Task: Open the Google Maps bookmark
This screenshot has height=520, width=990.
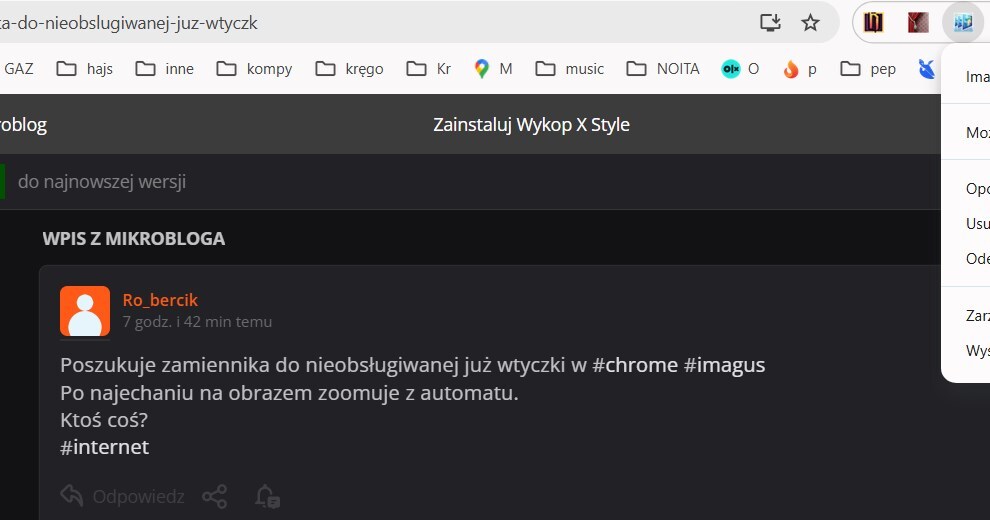Action: tap(493, 69)
